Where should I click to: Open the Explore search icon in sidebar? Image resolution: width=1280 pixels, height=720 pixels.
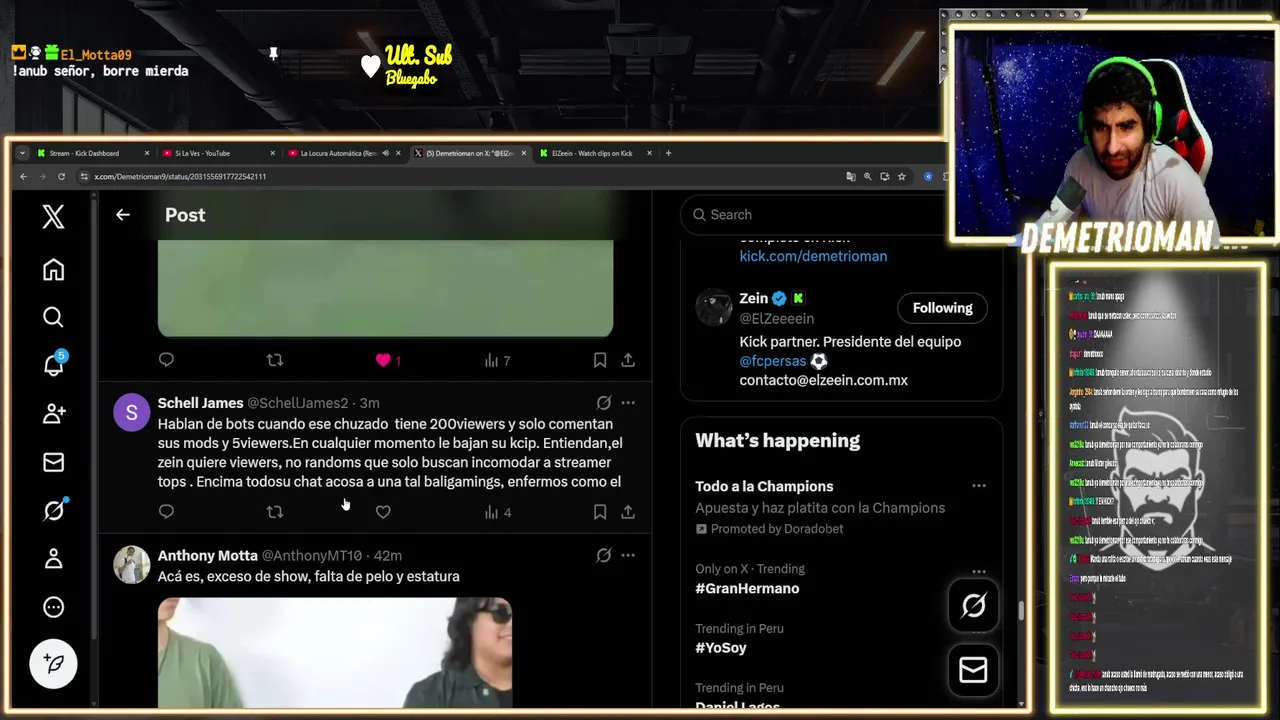coord(53,317)
